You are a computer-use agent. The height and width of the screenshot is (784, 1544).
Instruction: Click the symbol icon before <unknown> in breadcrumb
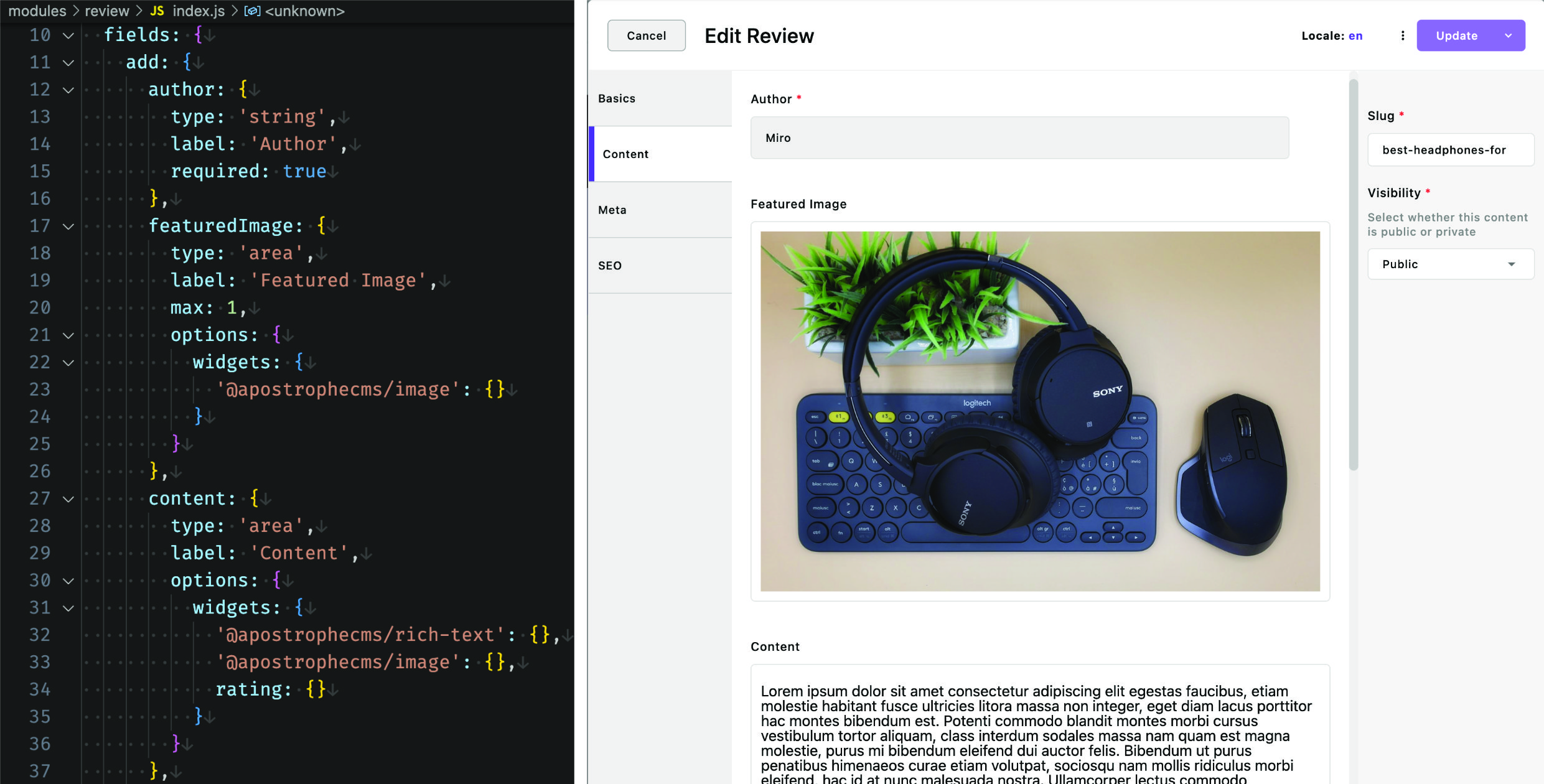pos(251,11)
